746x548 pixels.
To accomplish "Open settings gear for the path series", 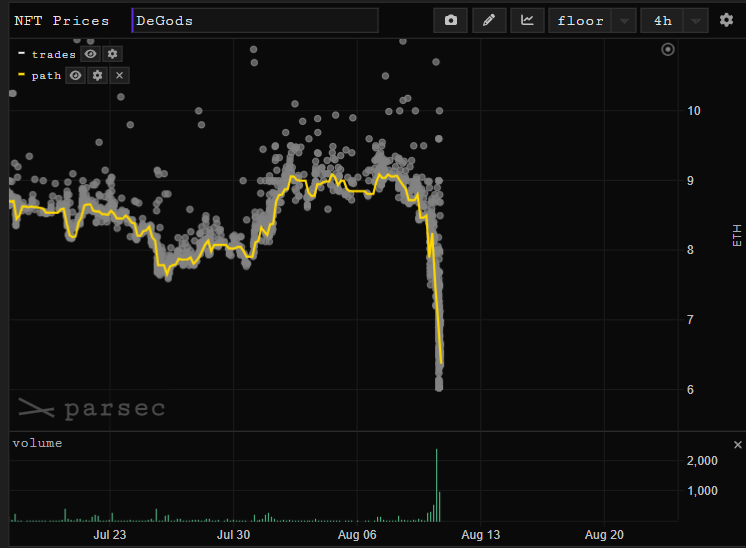I will coord(98,75).
